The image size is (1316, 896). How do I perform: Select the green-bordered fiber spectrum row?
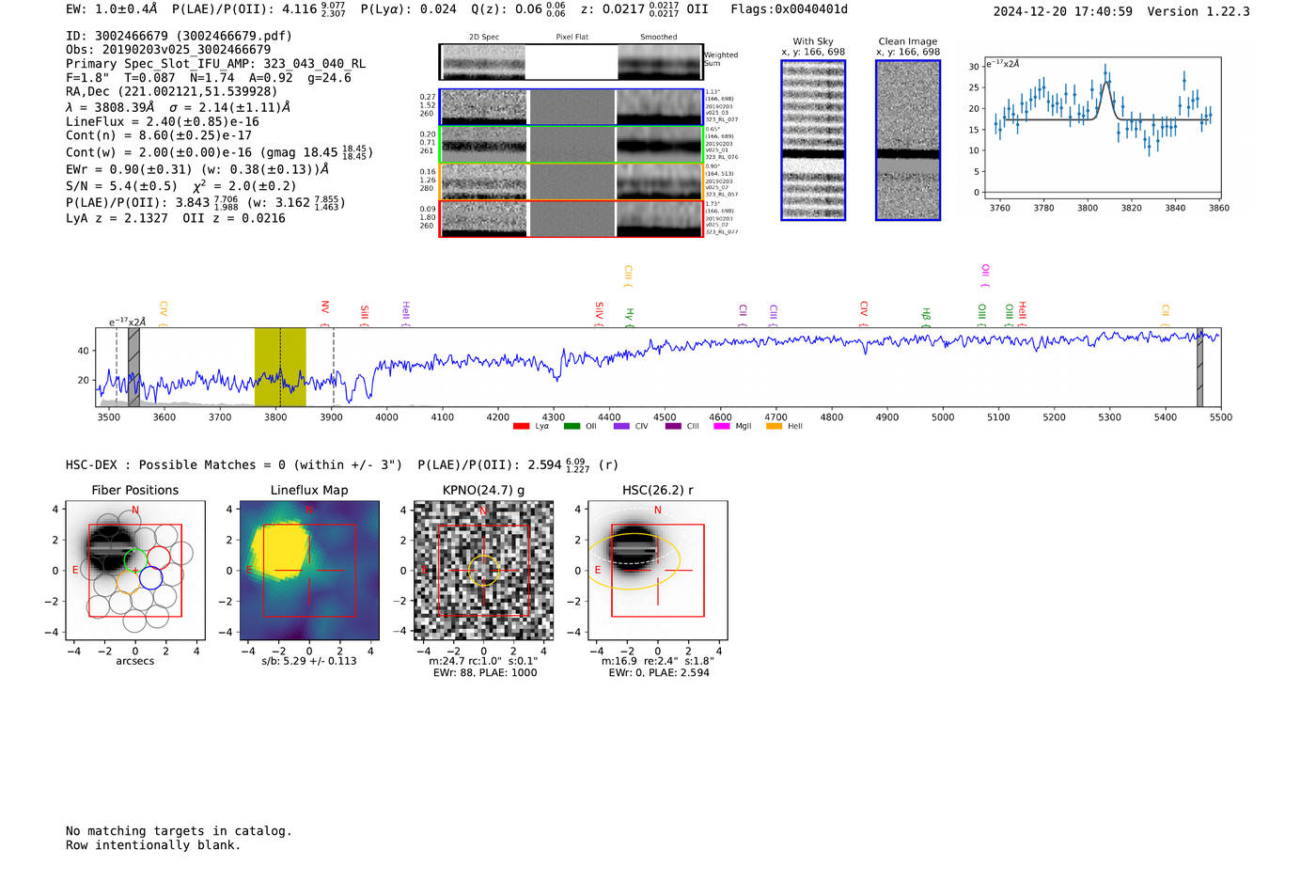(572, 145)
